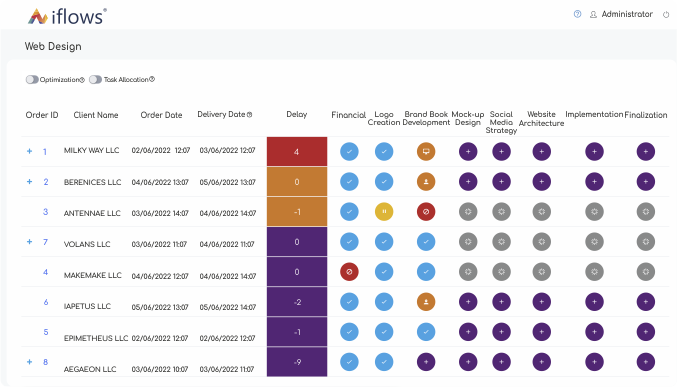Click the red delay cell showing 4

[x=297, y=152]
